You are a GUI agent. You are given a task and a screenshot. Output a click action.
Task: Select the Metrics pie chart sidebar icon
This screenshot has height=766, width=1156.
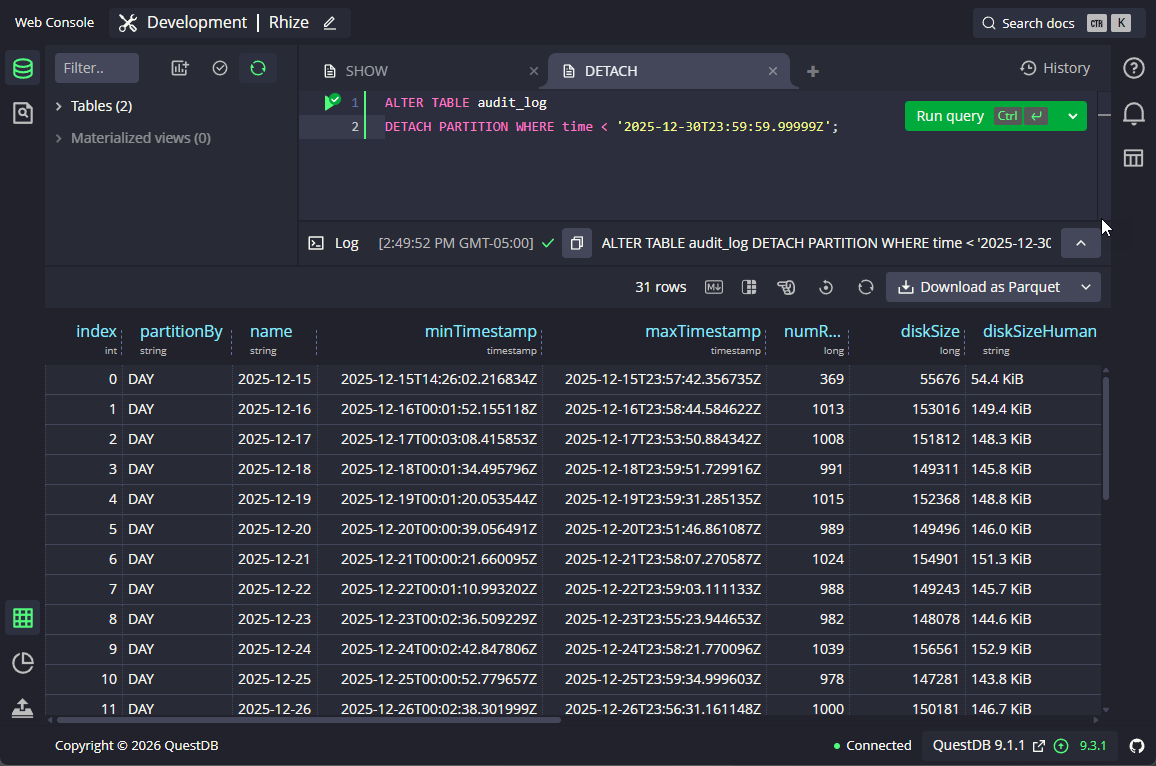click(22, 662)
